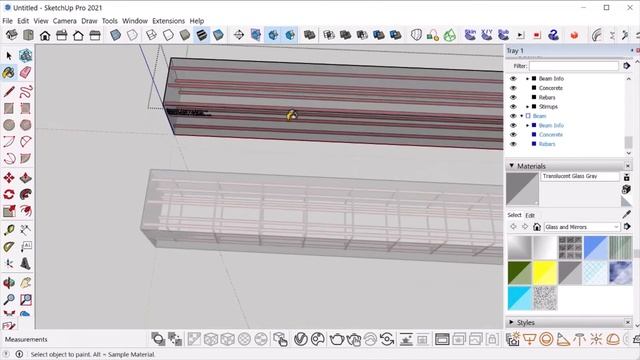The width and height of the screenshot is (640, 360).
Task: Toggle visibility of Beam folder
Action: coord(513,116)
